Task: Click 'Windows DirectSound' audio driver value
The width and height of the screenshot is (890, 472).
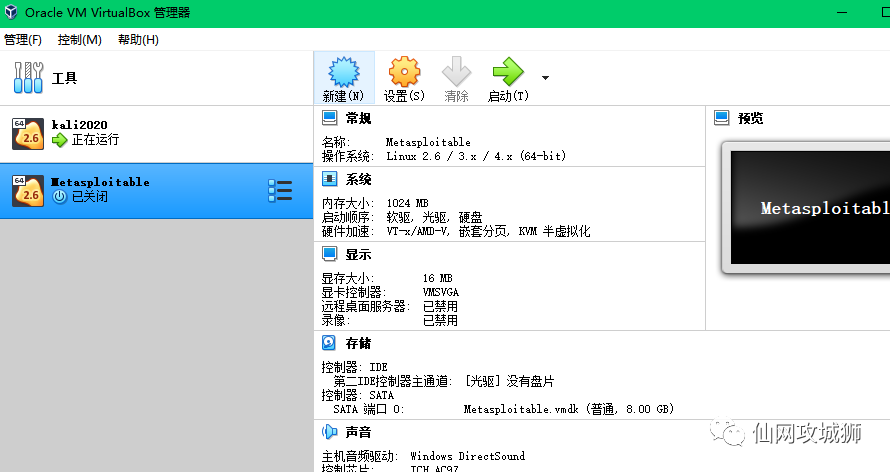Action: coord(468,456)
